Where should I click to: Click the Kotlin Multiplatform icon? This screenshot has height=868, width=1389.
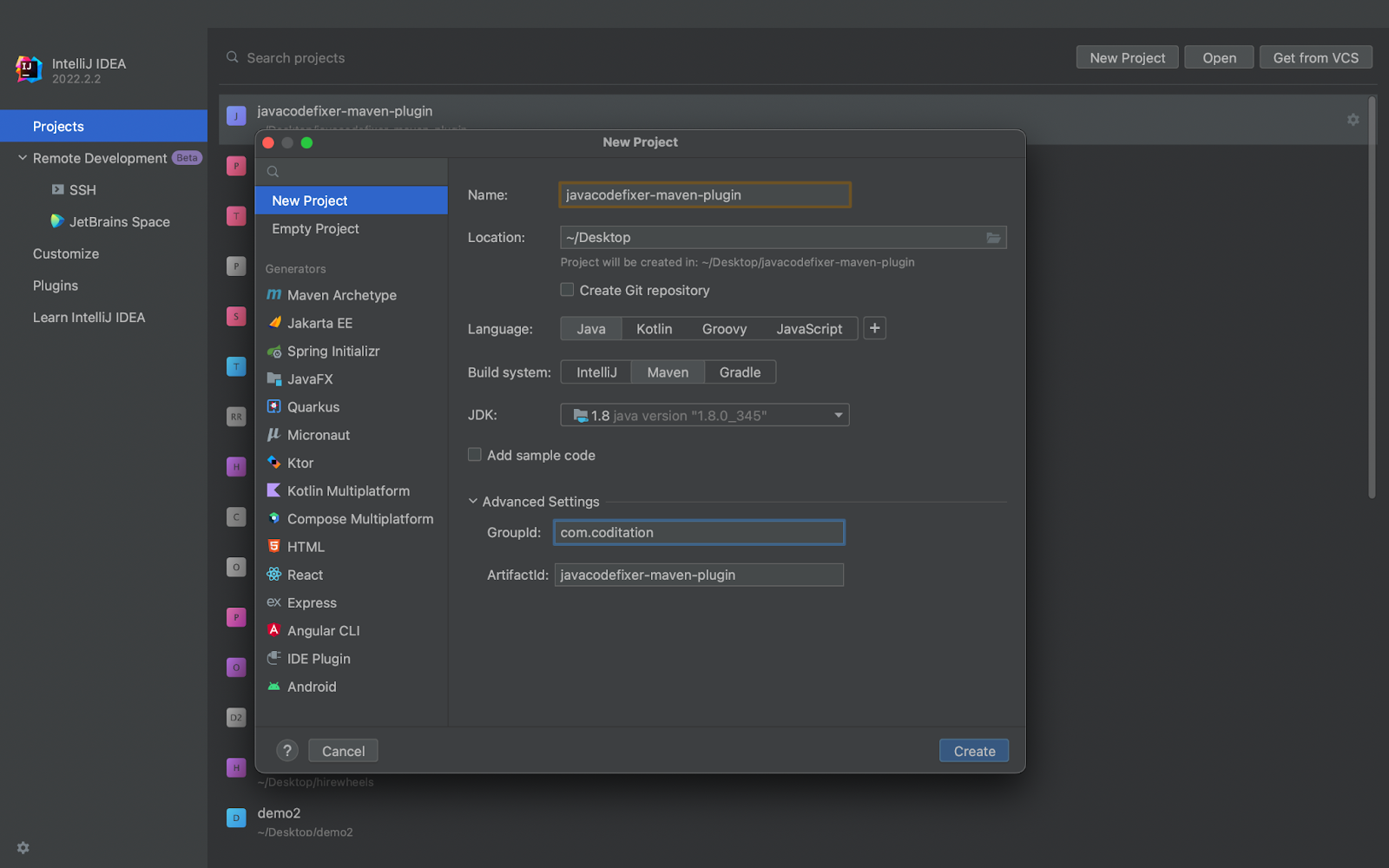click(274, 490)
